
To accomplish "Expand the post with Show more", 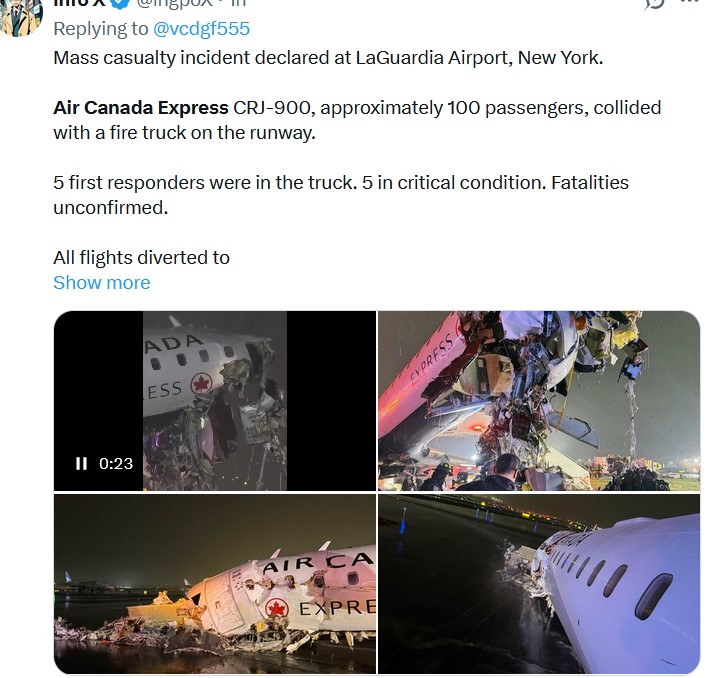I will (x=101, y=283).
